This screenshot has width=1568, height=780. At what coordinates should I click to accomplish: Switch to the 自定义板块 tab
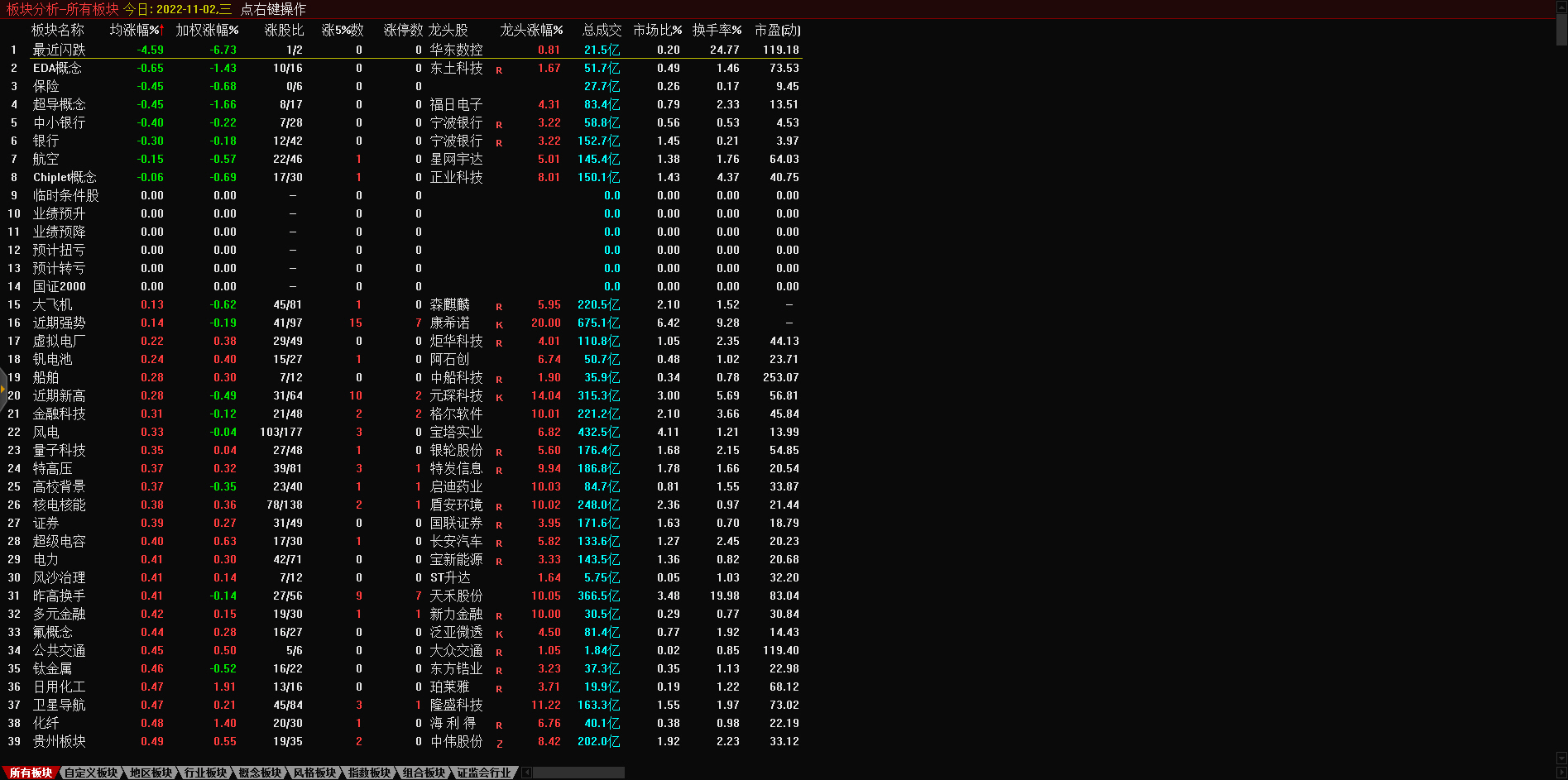[91, 773]
